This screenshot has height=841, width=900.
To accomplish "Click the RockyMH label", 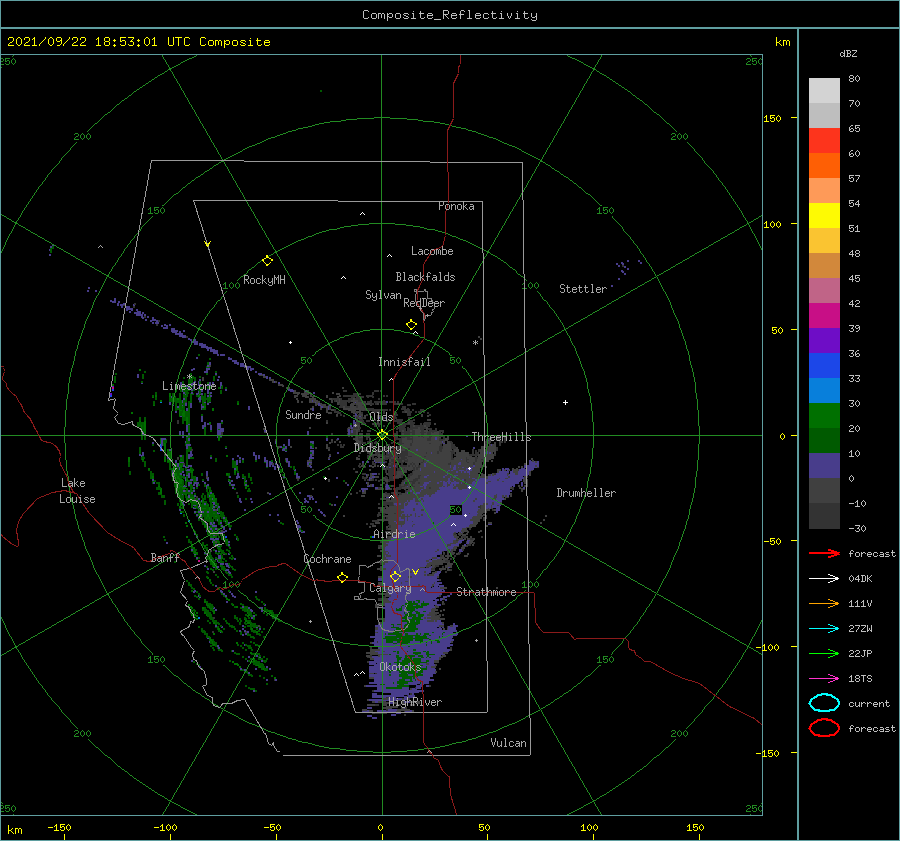I will [264, 280].
